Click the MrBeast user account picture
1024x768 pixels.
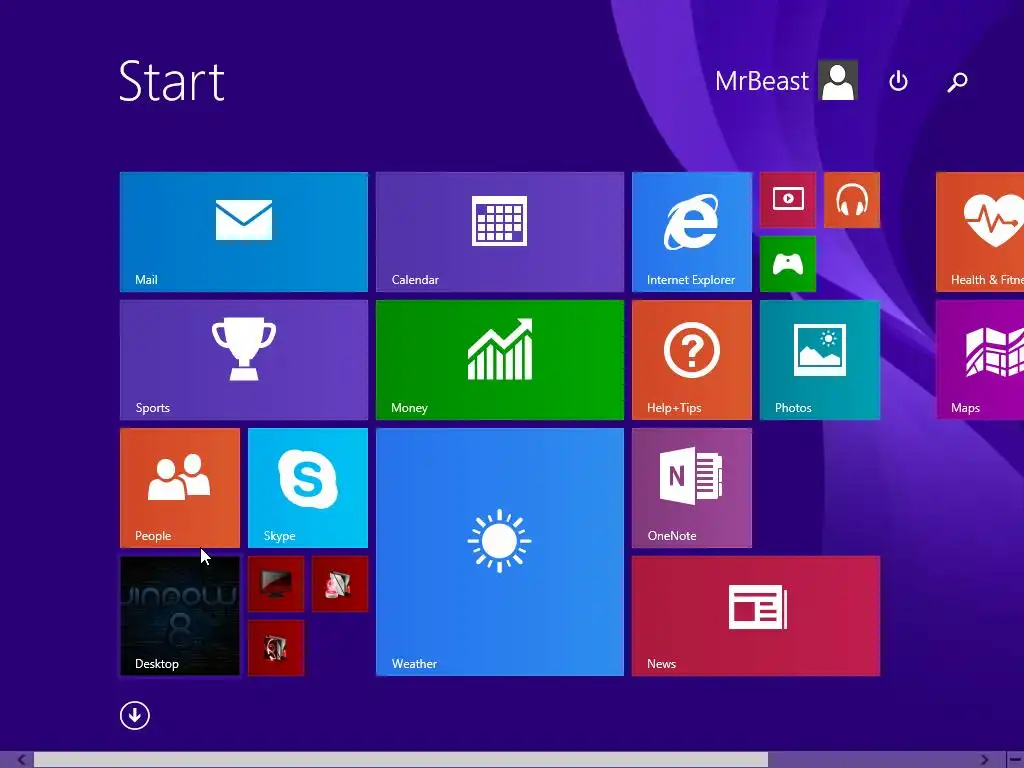pos(838,80)
